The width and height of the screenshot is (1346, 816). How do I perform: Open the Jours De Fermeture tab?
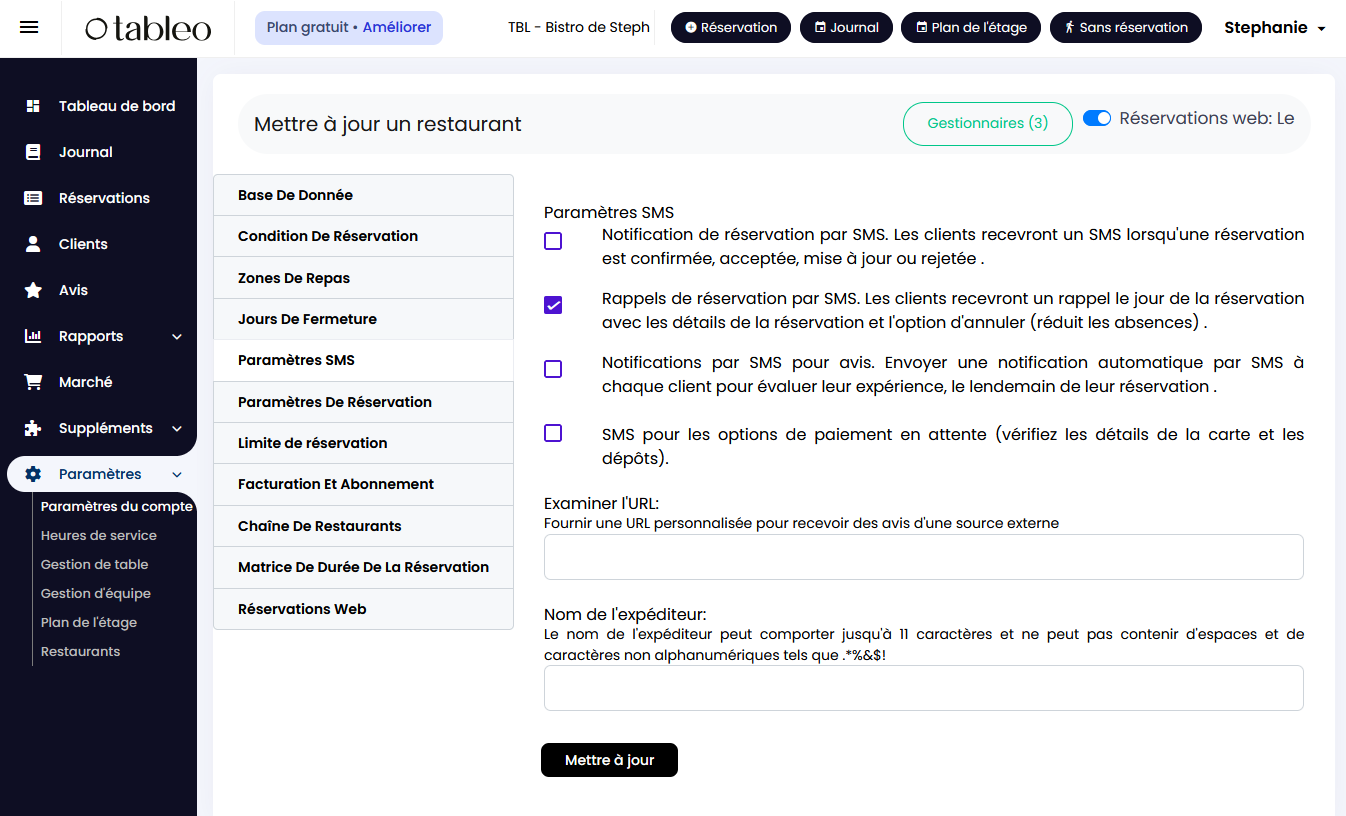[x=363, y=319]
